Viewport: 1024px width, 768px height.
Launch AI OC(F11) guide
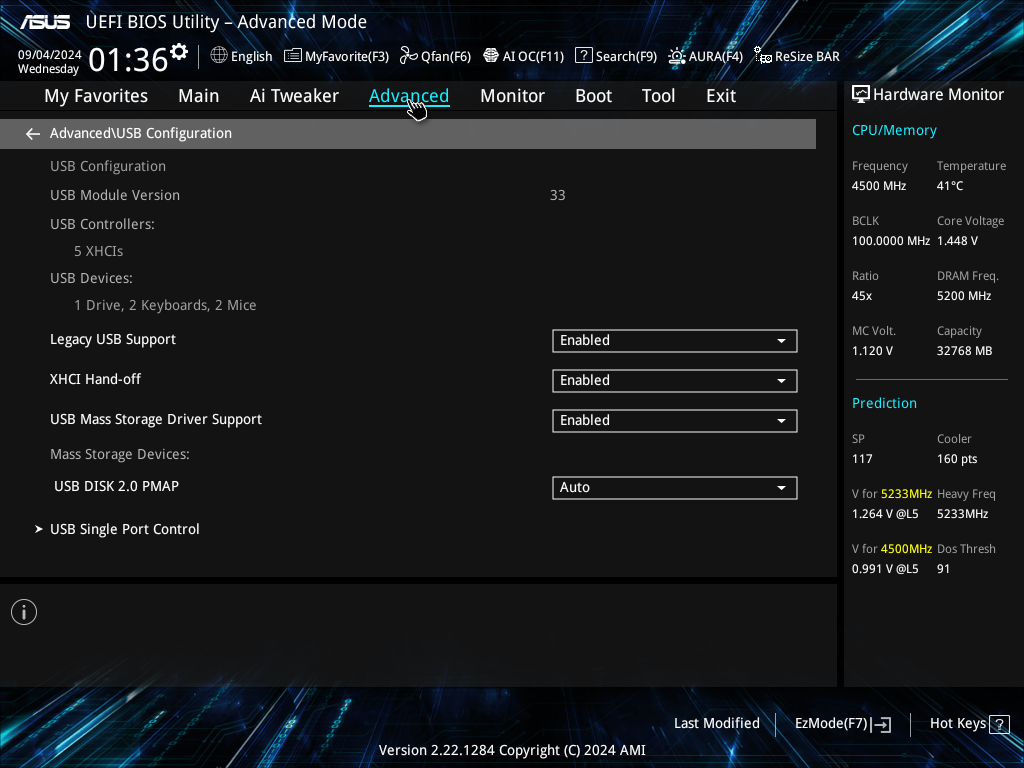(x=524, y=56)
